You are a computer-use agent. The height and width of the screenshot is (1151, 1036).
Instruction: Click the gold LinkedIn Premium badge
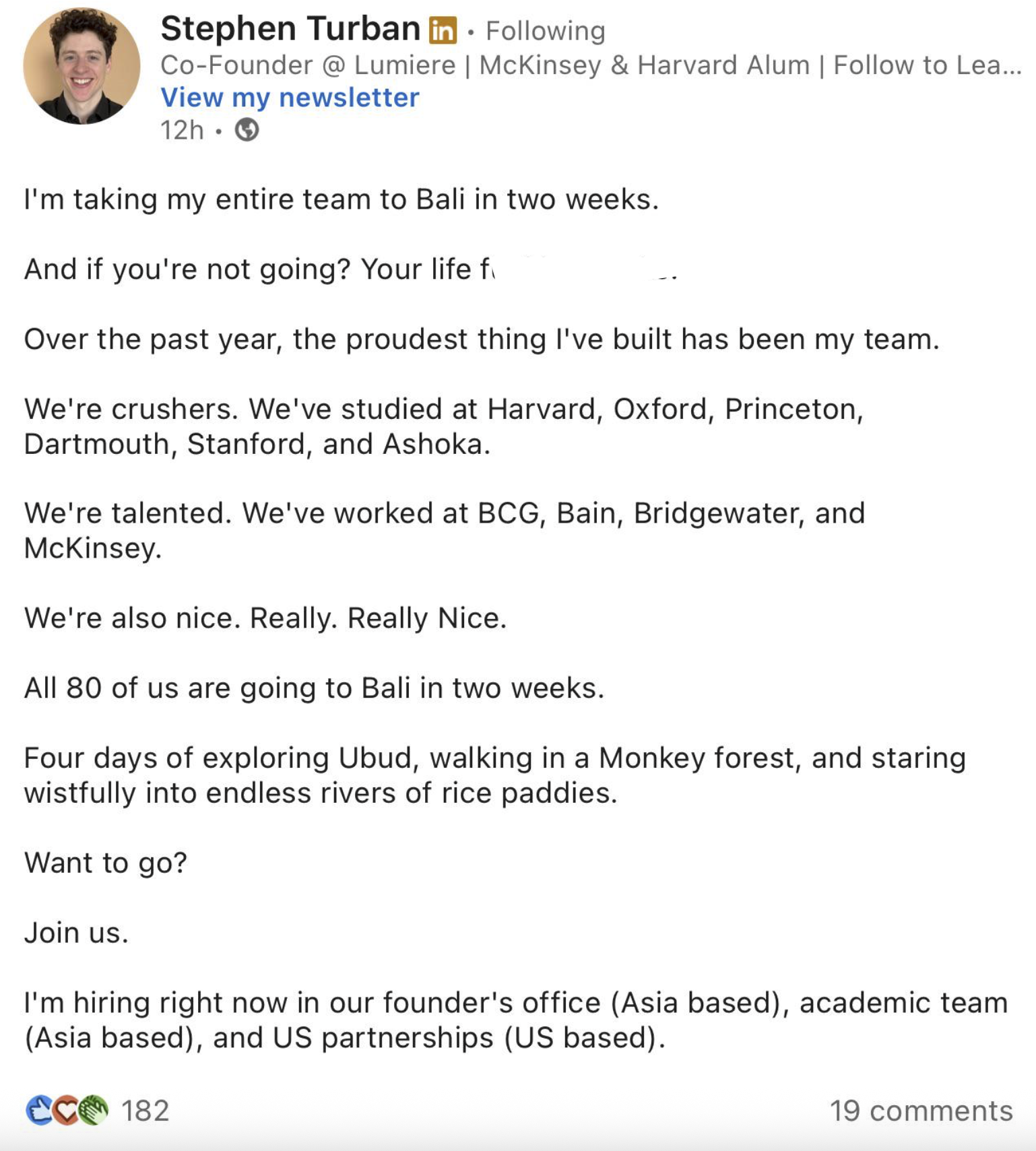pos(443,30)
